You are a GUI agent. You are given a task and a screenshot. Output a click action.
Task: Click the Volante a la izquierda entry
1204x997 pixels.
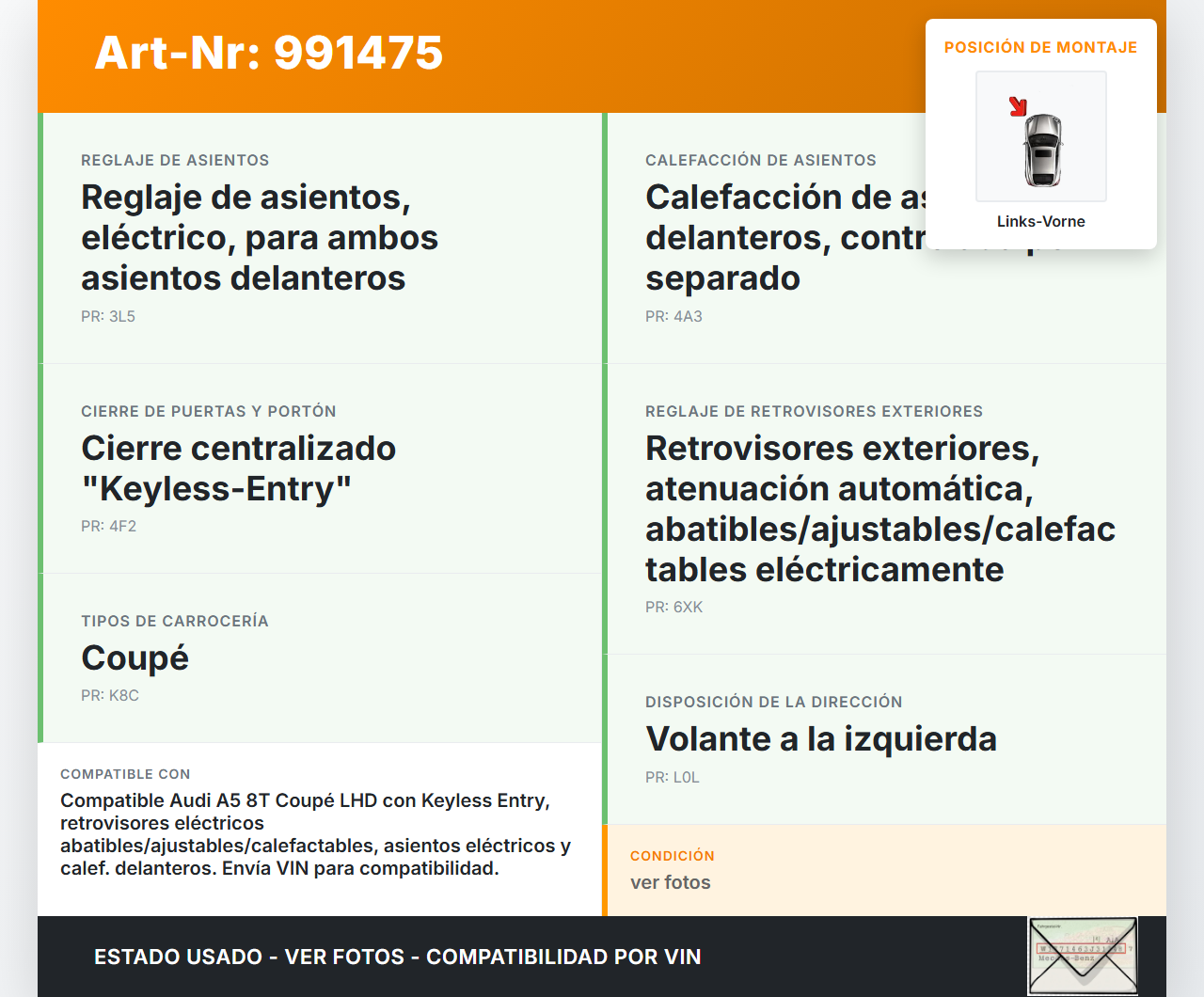tap(820, 738)
